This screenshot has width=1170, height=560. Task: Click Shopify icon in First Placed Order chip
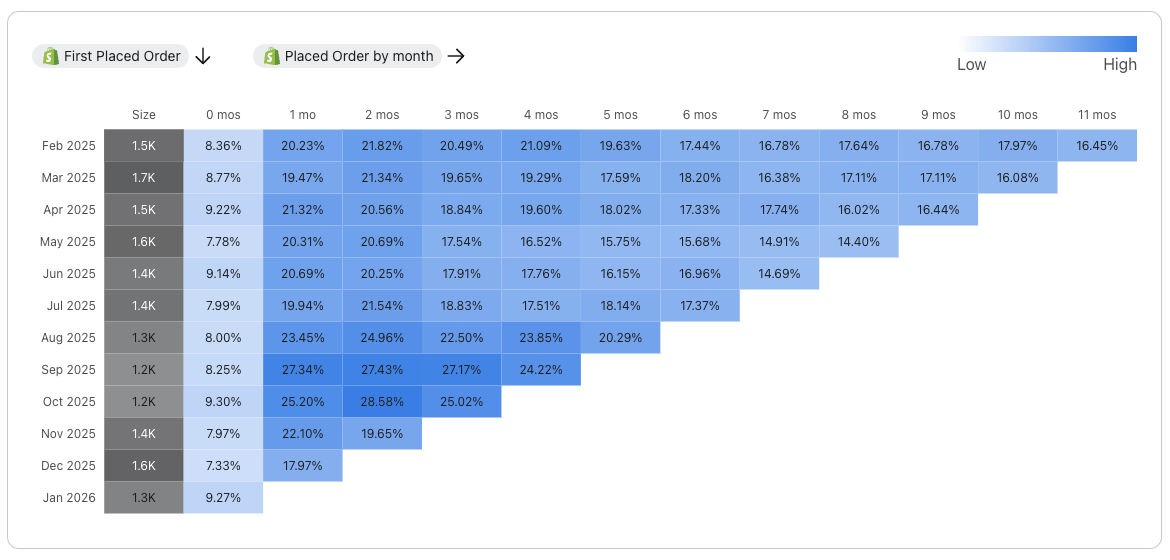click(50, 57)
